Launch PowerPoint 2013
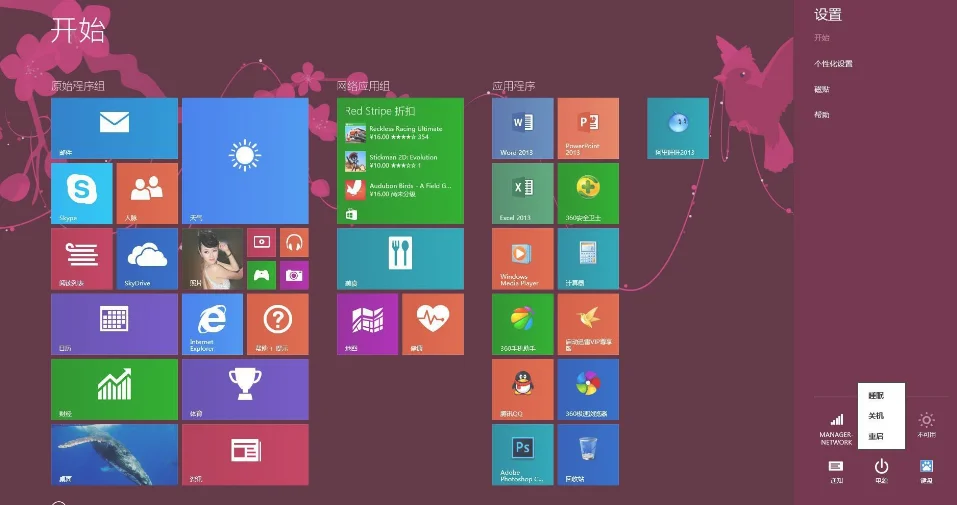957x505 pixels. click(588, 129)
